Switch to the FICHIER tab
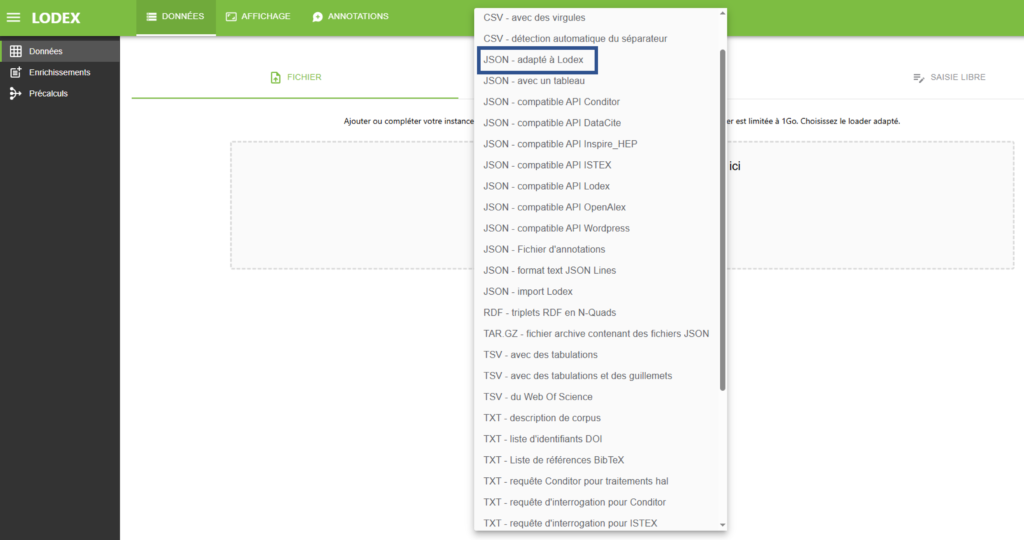The height and width of the screenshot is (540, 1024). tap(295, 77)
